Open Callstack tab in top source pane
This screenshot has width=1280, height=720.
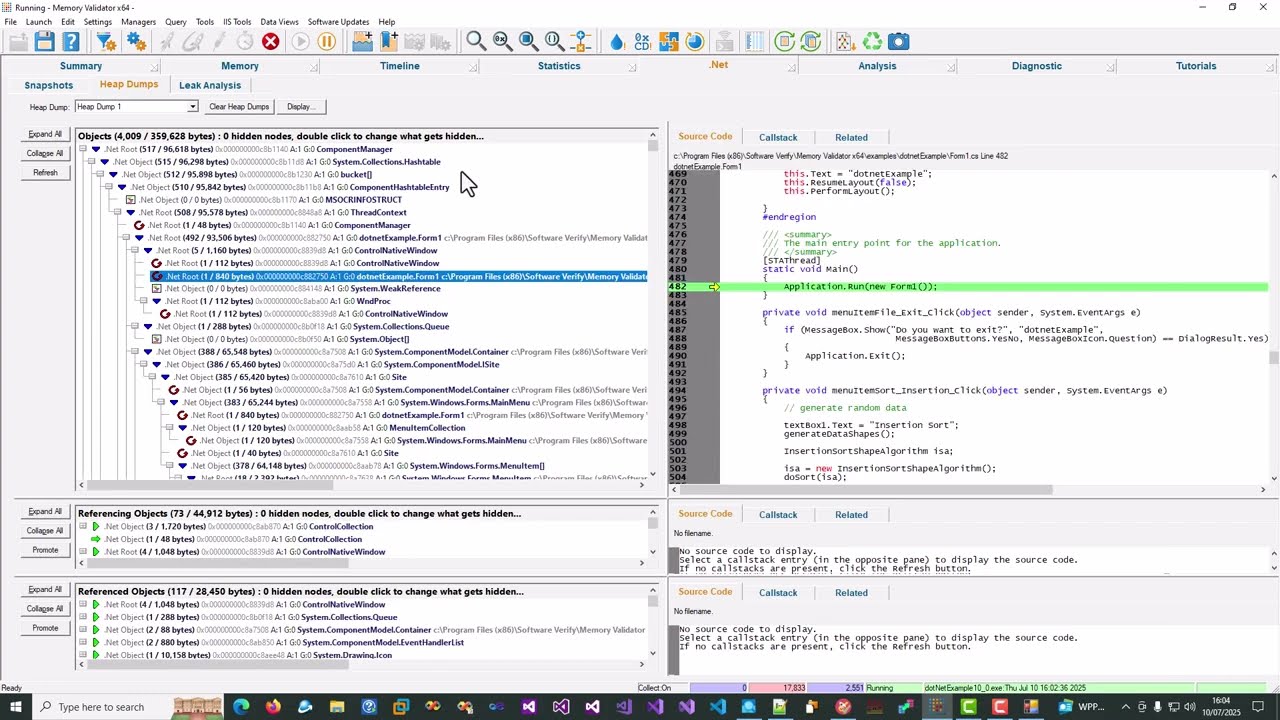[x=778, y=137]
